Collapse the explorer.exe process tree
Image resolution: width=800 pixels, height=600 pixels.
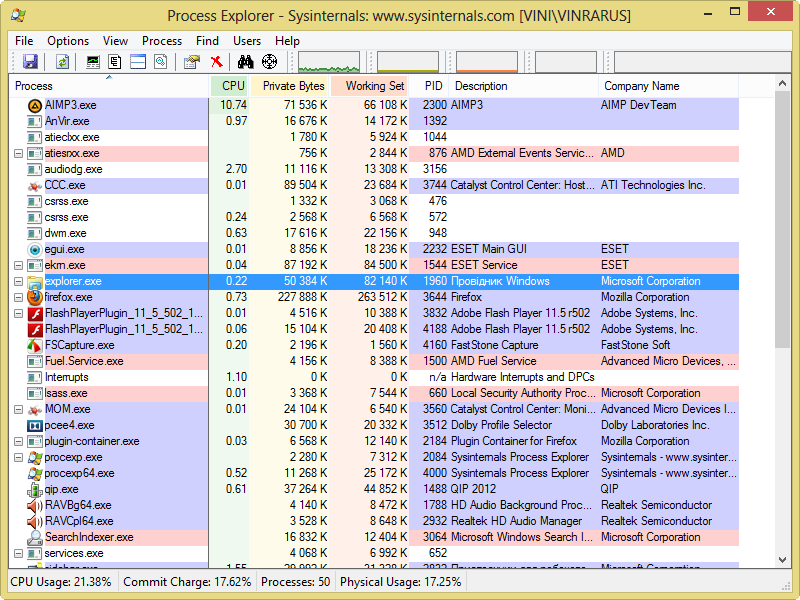coord(18,282)
